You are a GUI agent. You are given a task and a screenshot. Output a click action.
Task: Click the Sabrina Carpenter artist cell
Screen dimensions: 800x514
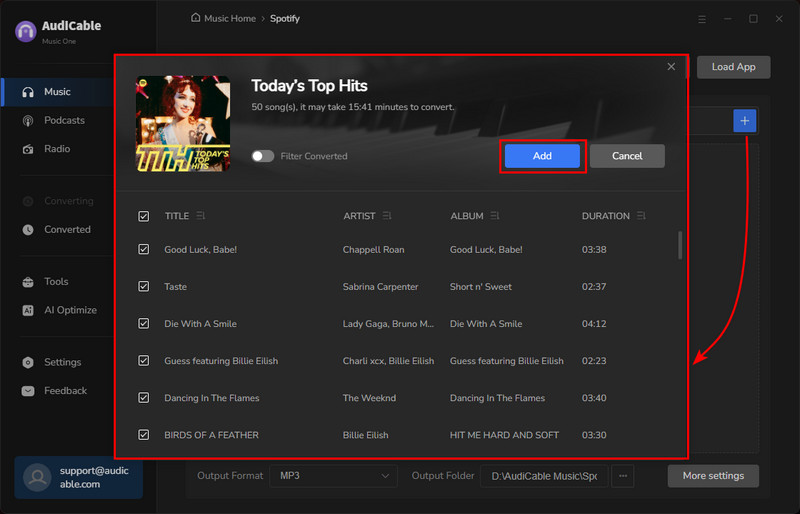[x=380, y=287]
